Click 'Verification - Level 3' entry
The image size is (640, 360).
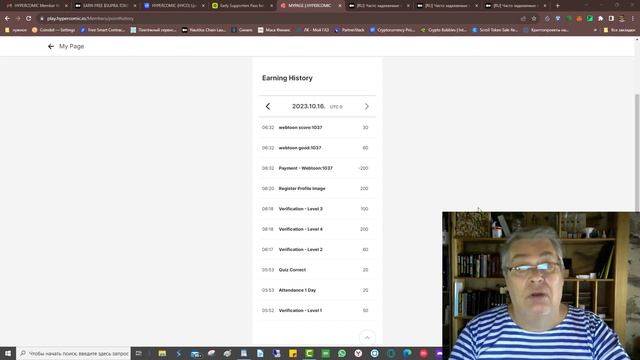(x=317, y=209)
